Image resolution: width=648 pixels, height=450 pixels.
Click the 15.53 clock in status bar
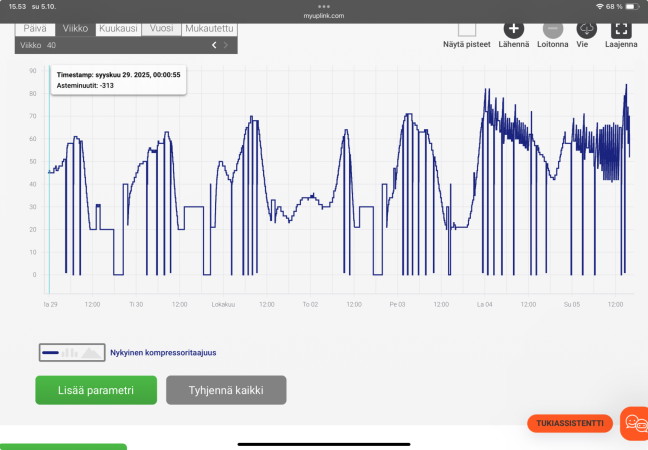pyautogui.click(x=17, y=7)
